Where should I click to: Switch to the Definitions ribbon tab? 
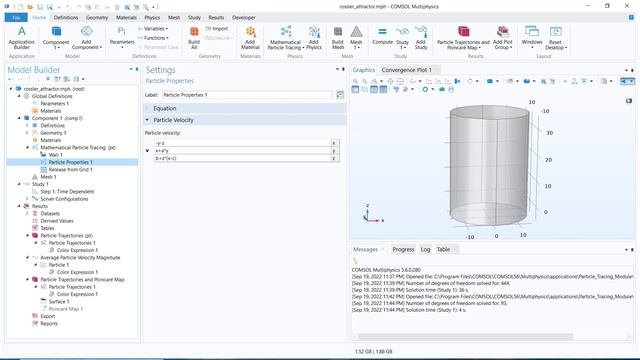pyautogui.click(x=66, y=18)
